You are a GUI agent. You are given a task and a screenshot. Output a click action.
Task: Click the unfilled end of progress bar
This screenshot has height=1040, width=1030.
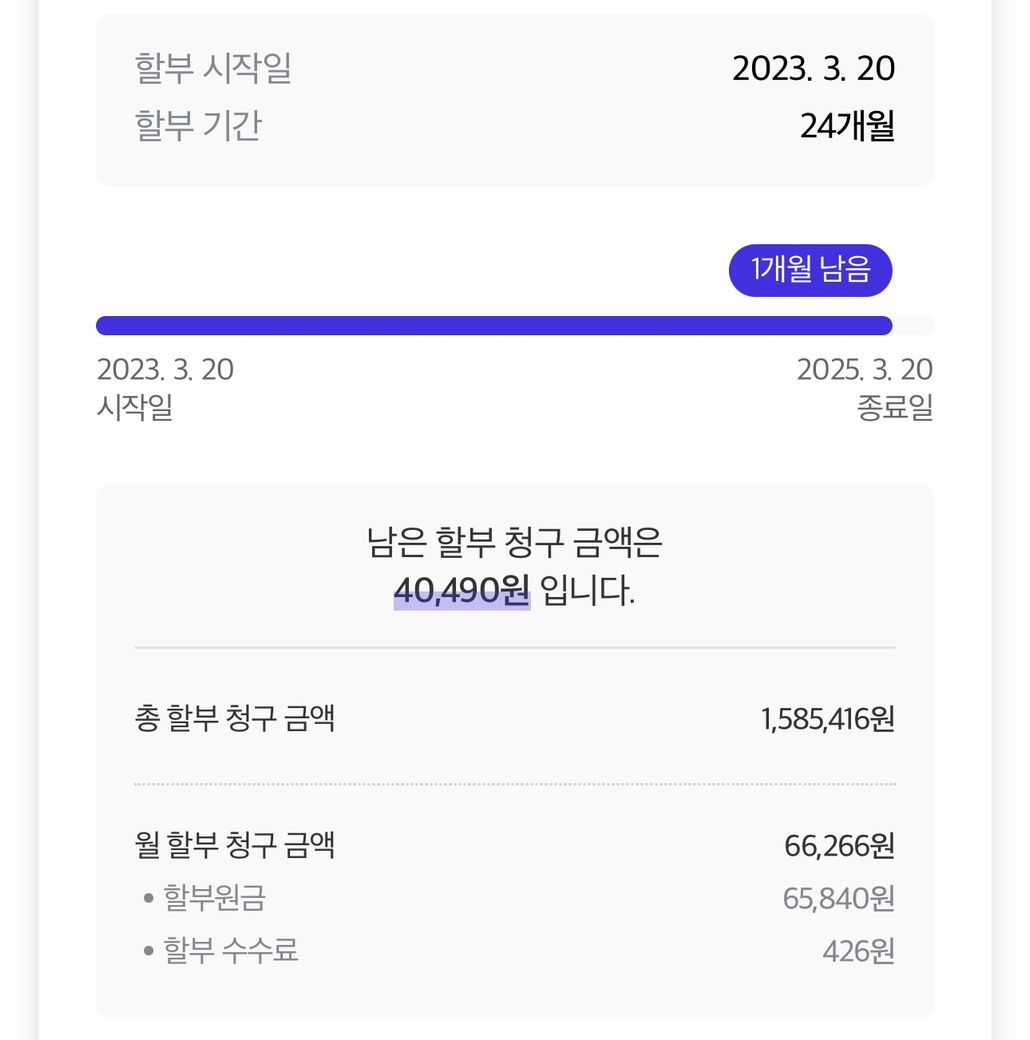913,326
